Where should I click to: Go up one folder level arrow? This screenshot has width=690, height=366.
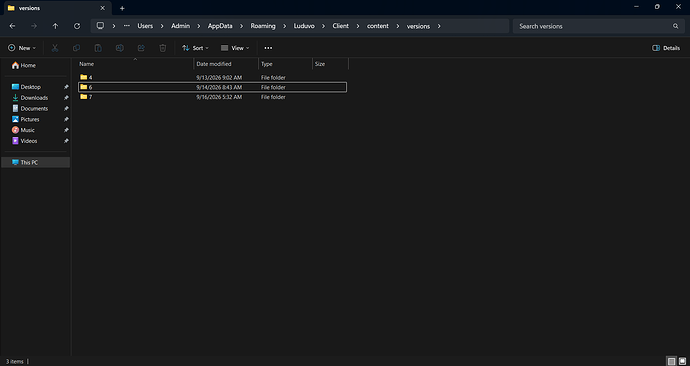(55, 26)
